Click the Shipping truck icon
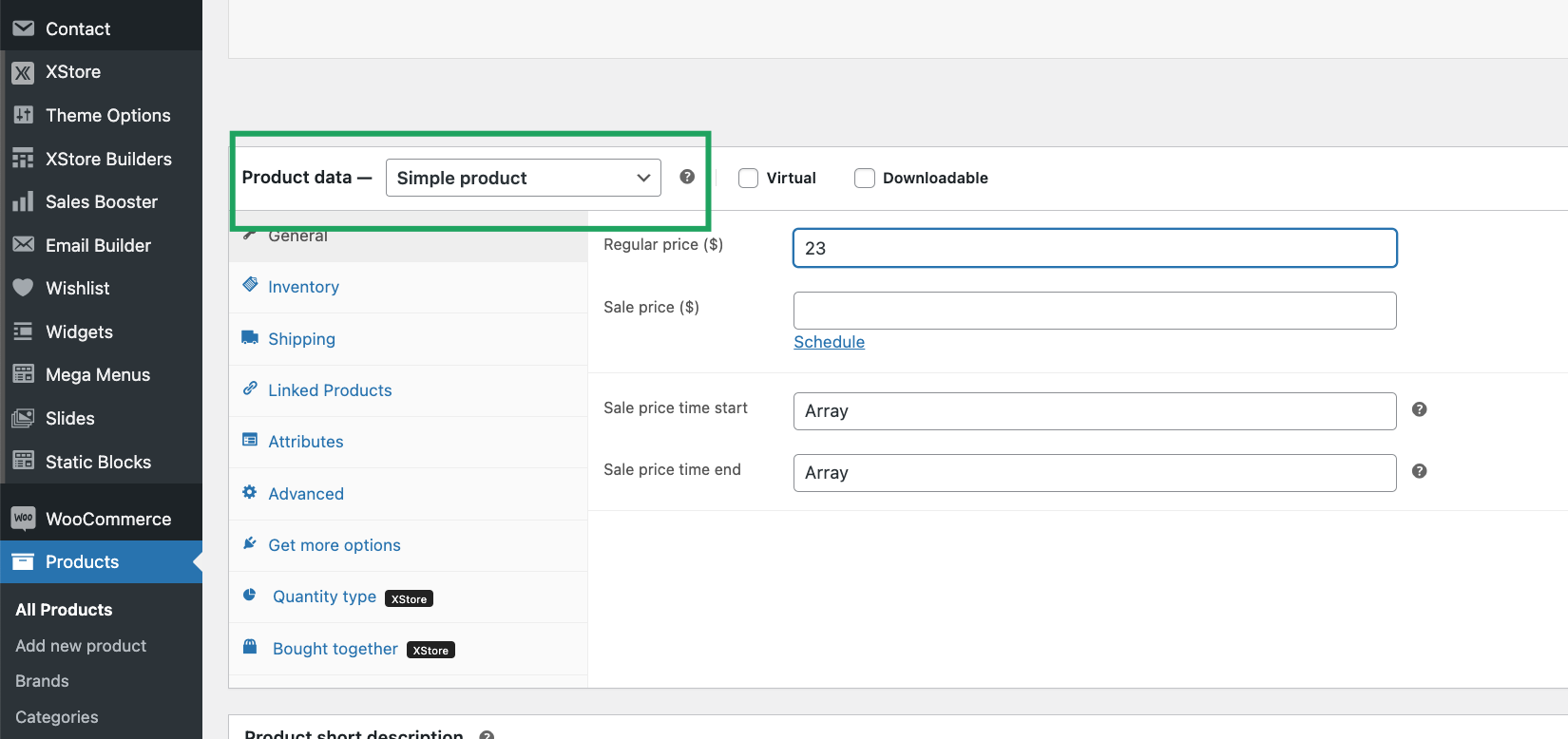The image size is (1568, 739). click(x=250, y=337)
